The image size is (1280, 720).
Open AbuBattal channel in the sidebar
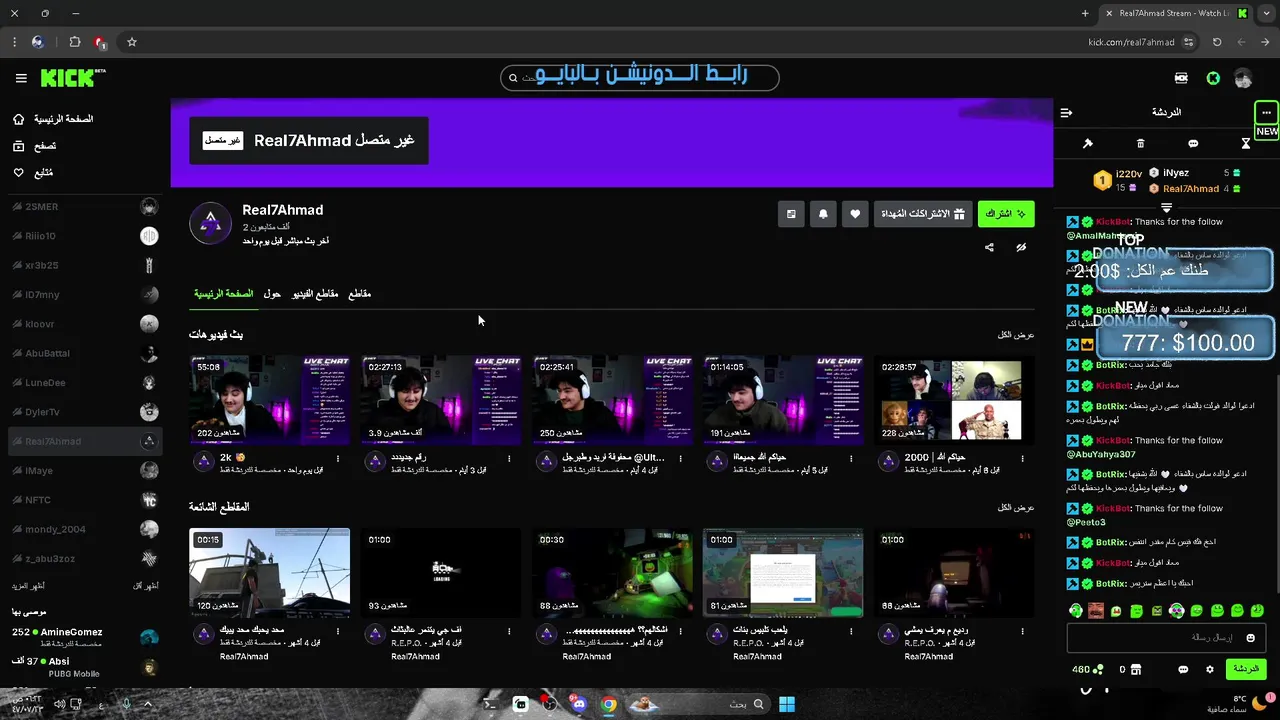(85, 353)
